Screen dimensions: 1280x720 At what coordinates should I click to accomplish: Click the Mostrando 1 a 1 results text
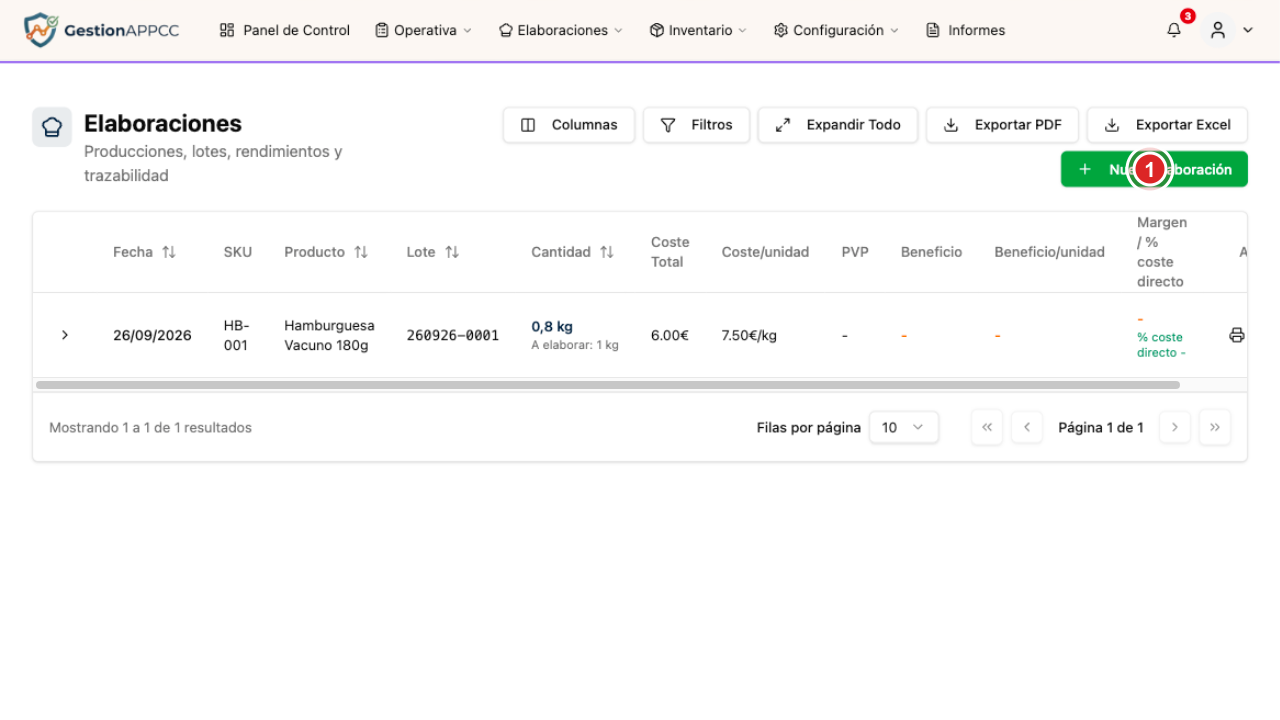pos(150,427)
